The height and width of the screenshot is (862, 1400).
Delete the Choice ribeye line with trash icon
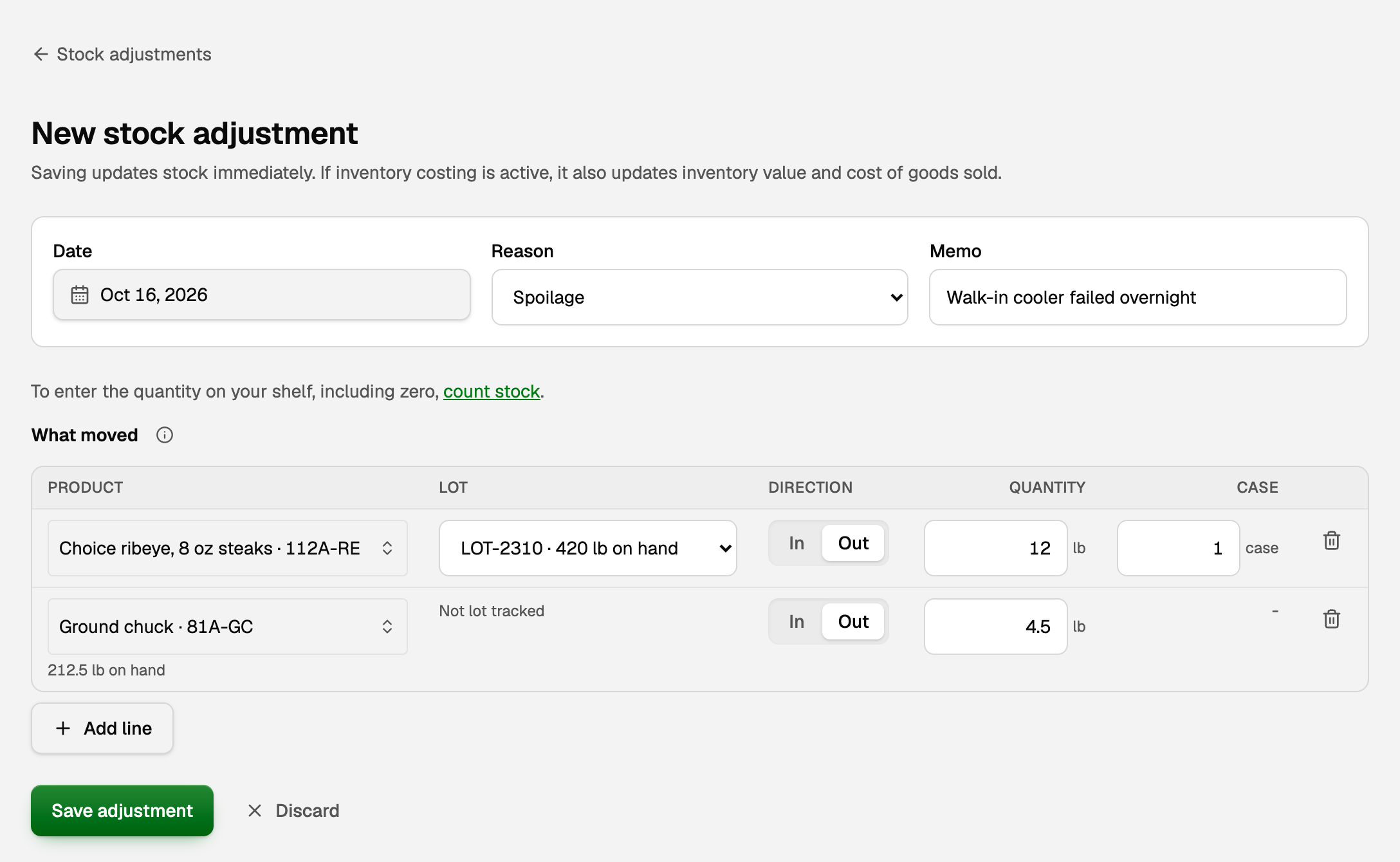click(x=1332, y=540)
